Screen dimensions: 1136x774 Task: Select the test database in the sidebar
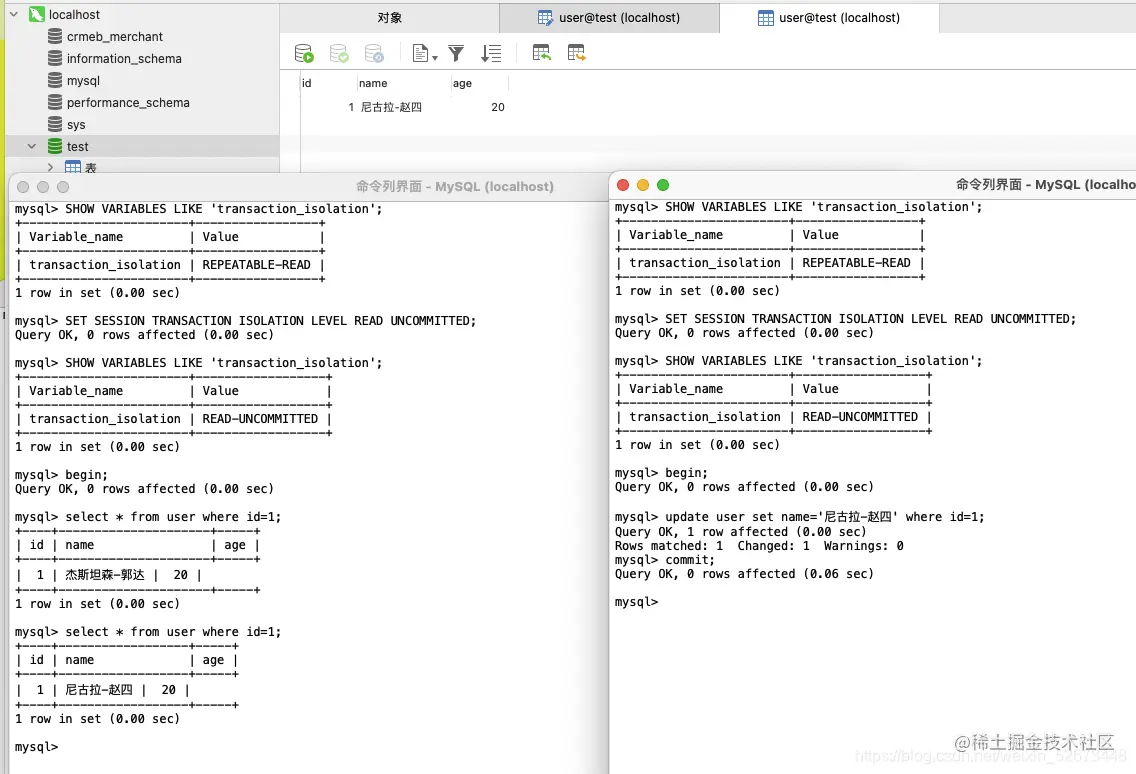tap(77, 146)
